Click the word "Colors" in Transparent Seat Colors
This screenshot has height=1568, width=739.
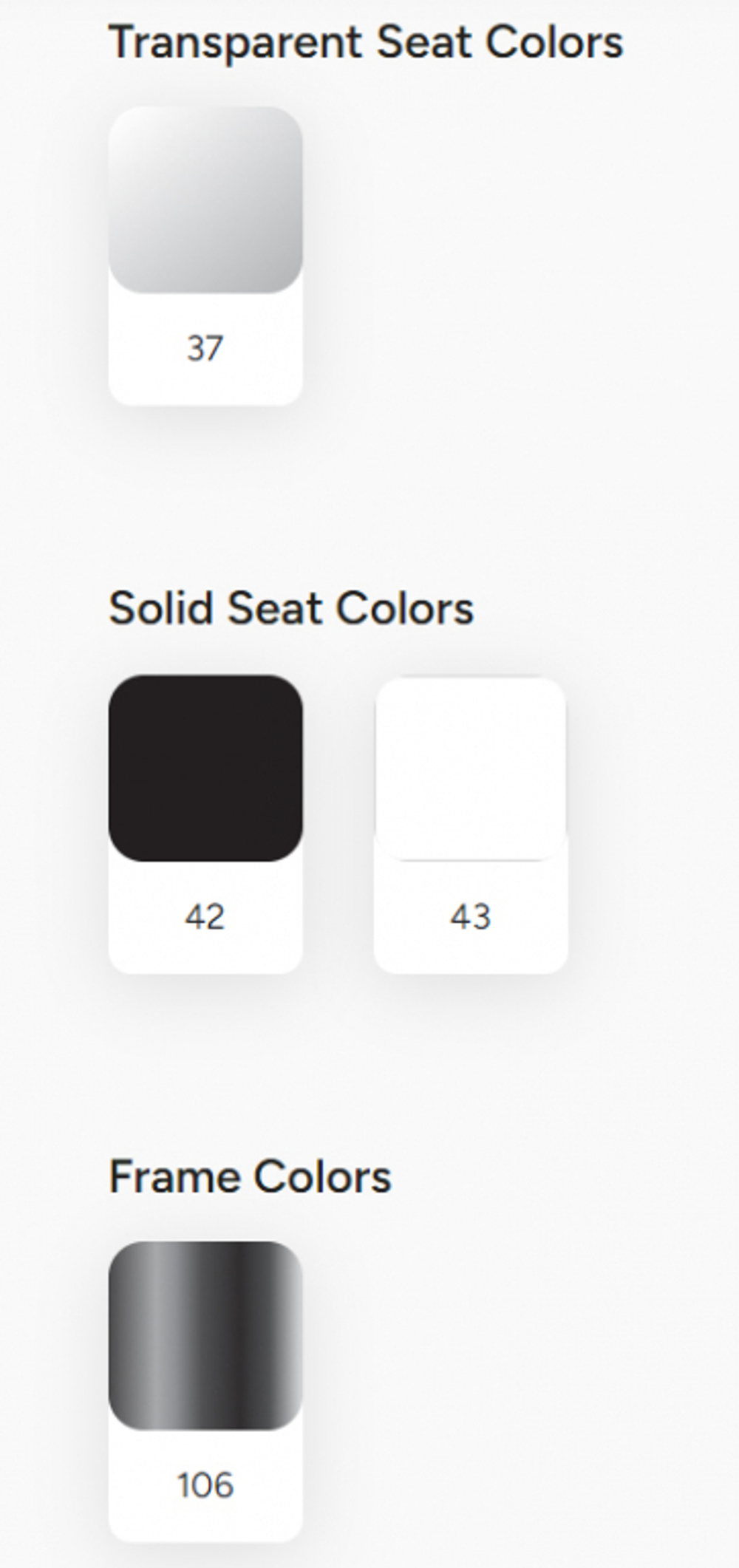554,42
